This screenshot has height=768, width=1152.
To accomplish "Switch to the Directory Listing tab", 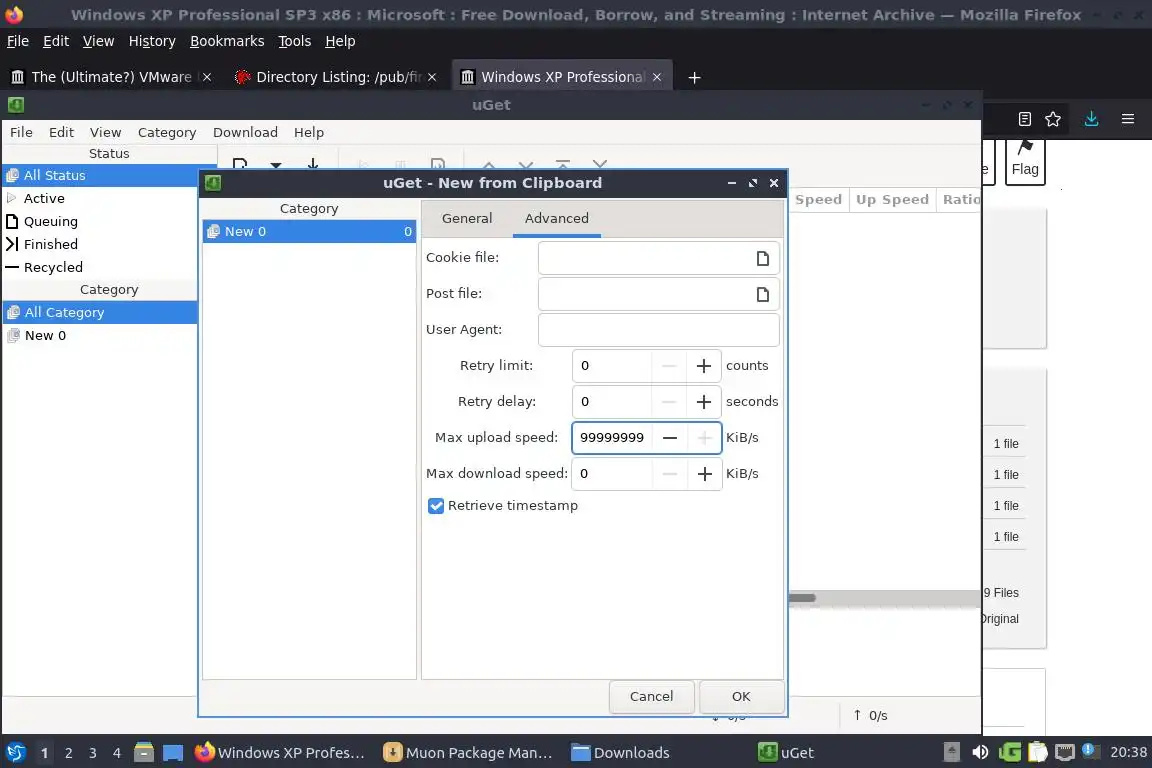I will 335,77.
